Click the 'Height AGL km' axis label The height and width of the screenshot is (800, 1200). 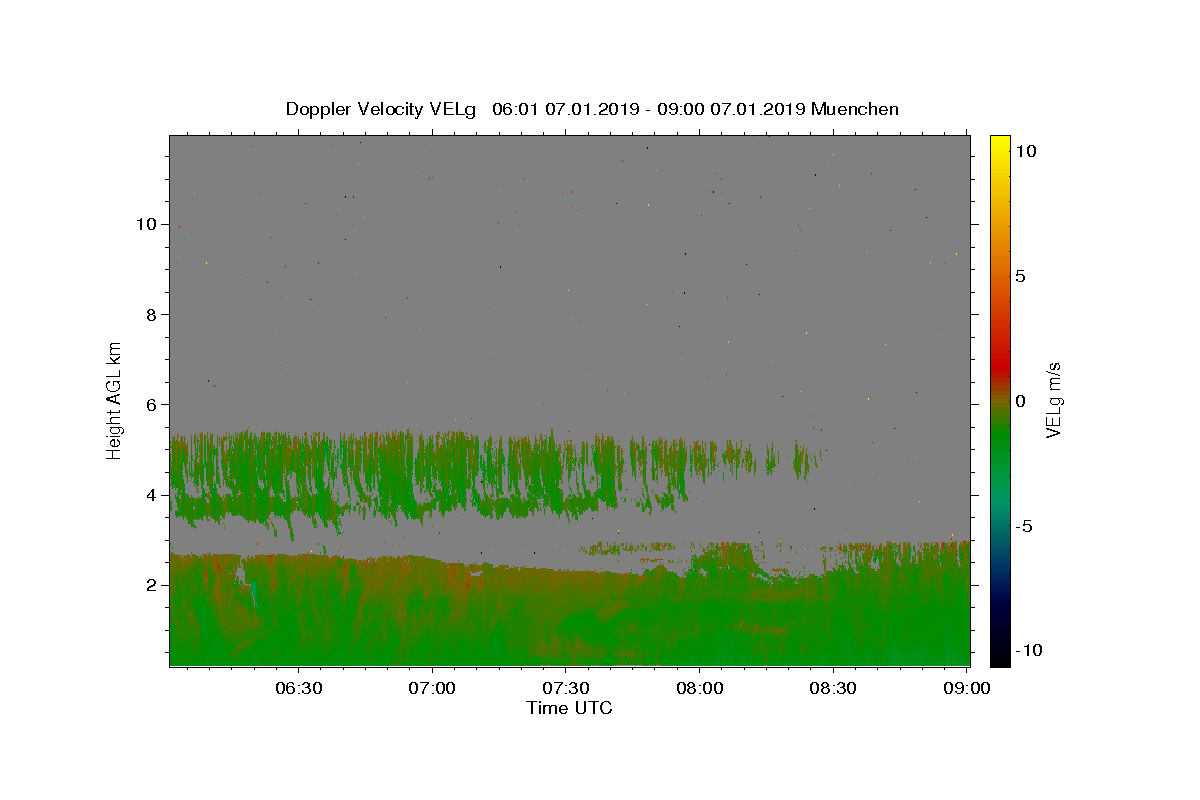click(x=115, y=400)
